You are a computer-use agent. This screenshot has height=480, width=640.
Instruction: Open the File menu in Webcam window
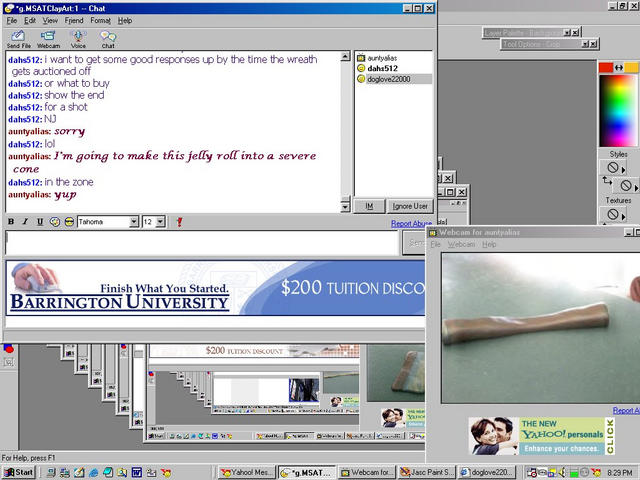pyautogui.click(x=436, y=244)
